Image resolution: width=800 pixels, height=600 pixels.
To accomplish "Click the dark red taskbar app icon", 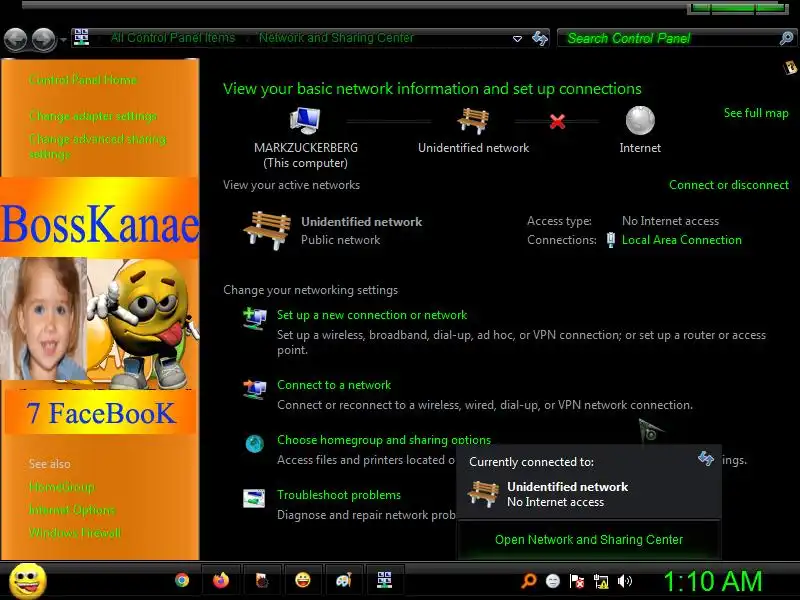I will 262,581.
